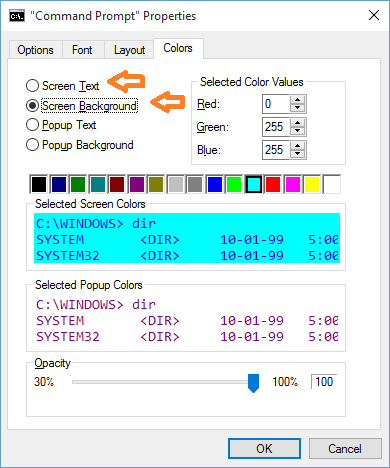Pick the teal color swatch

click(98, 184)
